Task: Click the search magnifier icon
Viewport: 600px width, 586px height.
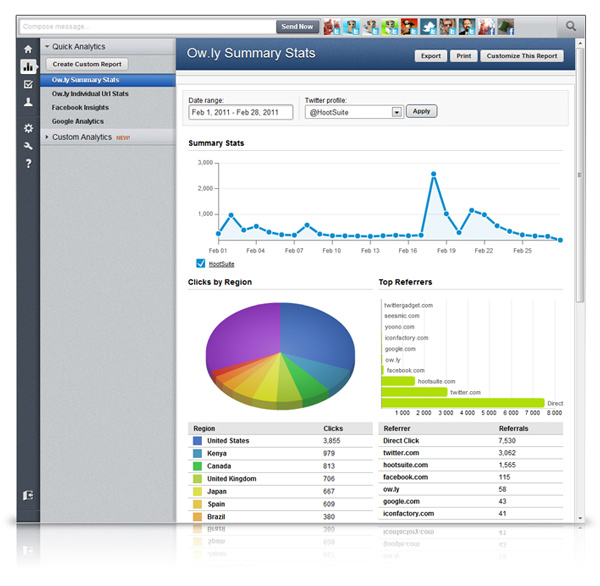Action: click(571, 26)
